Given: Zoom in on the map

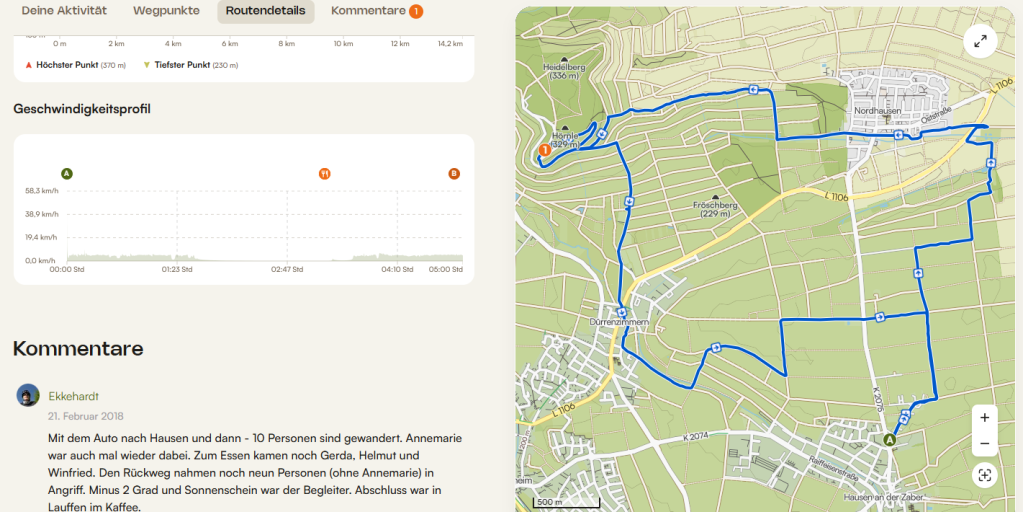Looking at the screenshot, I should point(984,417).
